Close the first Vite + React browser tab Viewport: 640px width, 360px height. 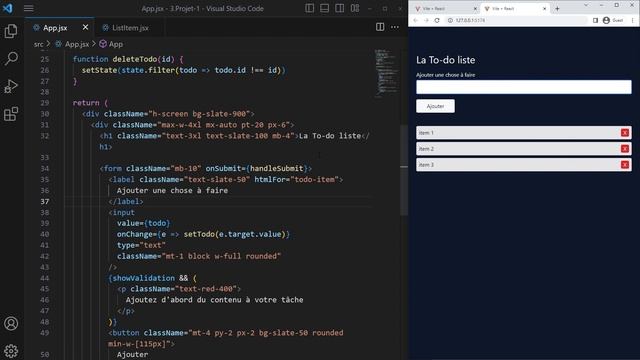point(475,9)
